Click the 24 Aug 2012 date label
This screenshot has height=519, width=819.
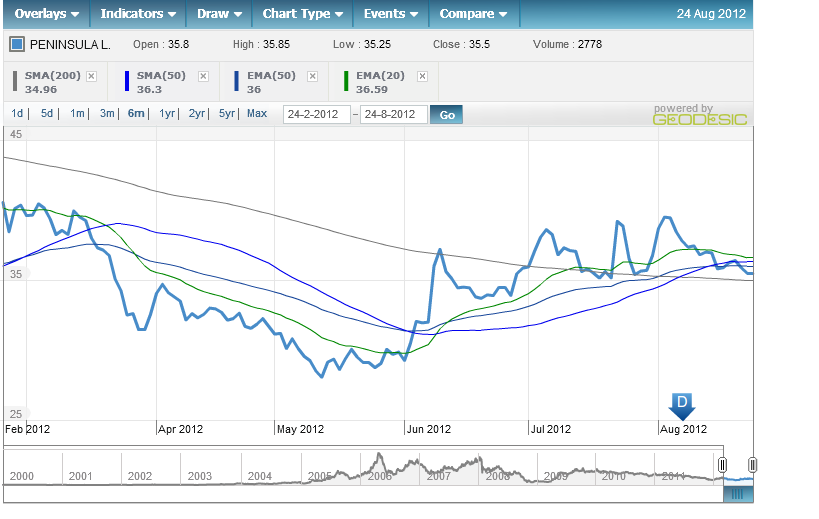tap(711, 14)
